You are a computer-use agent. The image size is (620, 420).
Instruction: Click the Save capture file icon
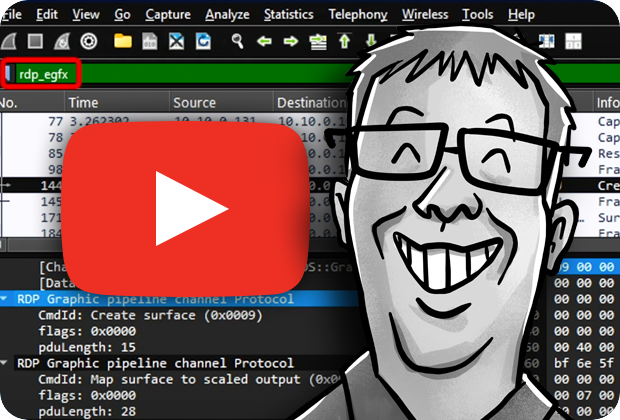[x=149, y=41]
